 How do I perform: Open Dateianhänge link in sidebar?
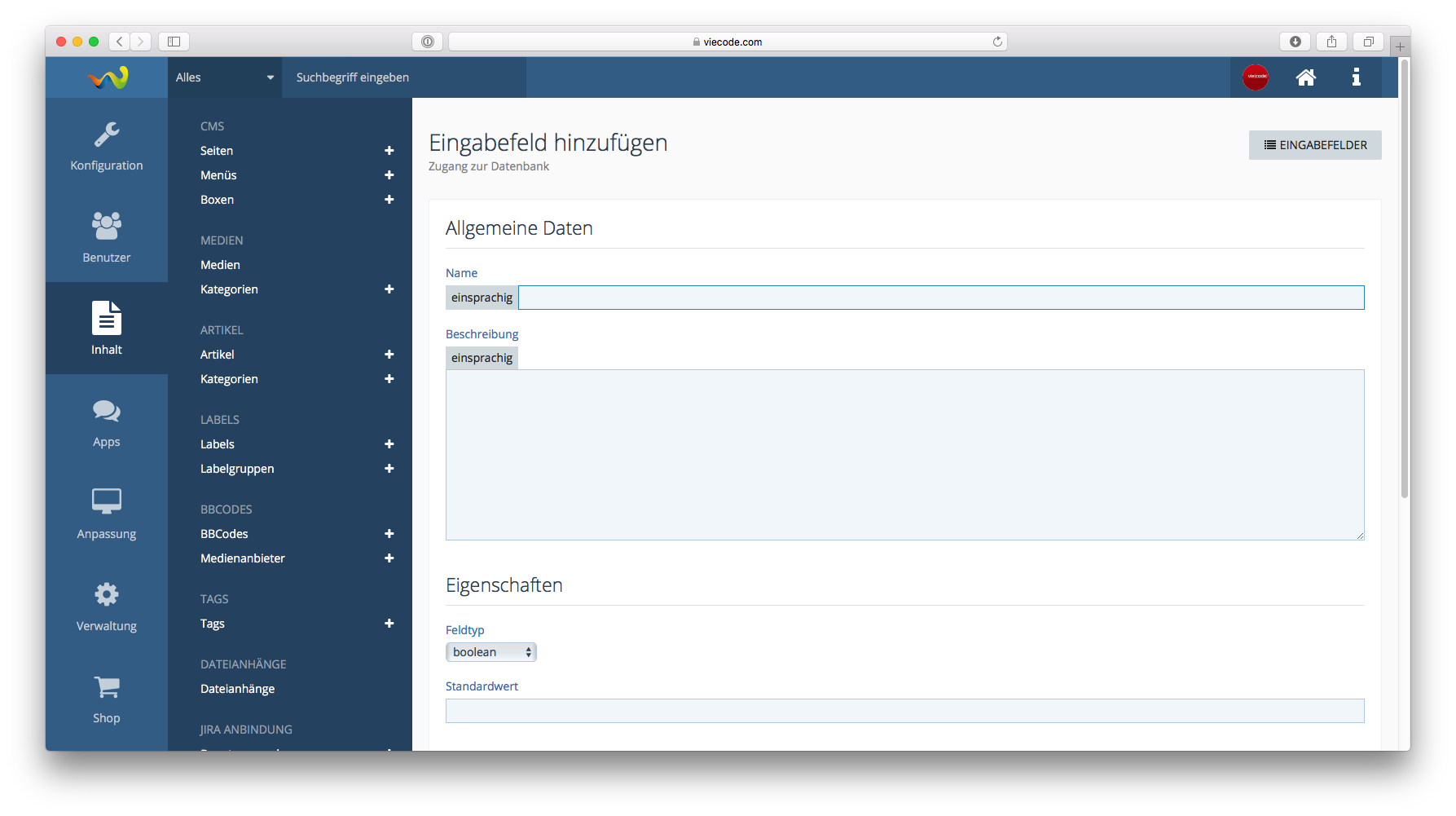[x=237, y=689]
